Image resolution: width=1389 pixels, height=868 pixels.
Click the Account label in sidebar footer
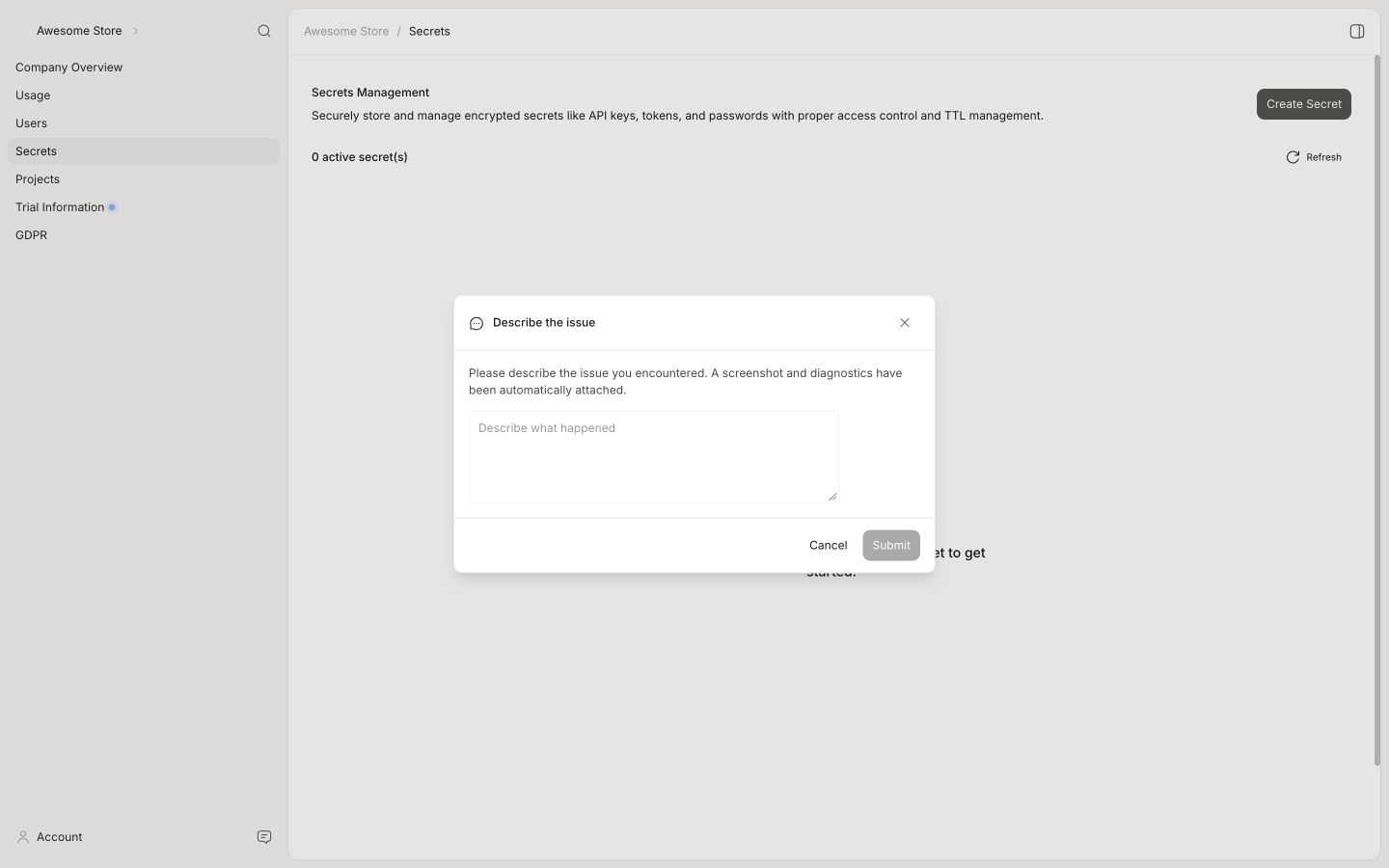[59, 837]
